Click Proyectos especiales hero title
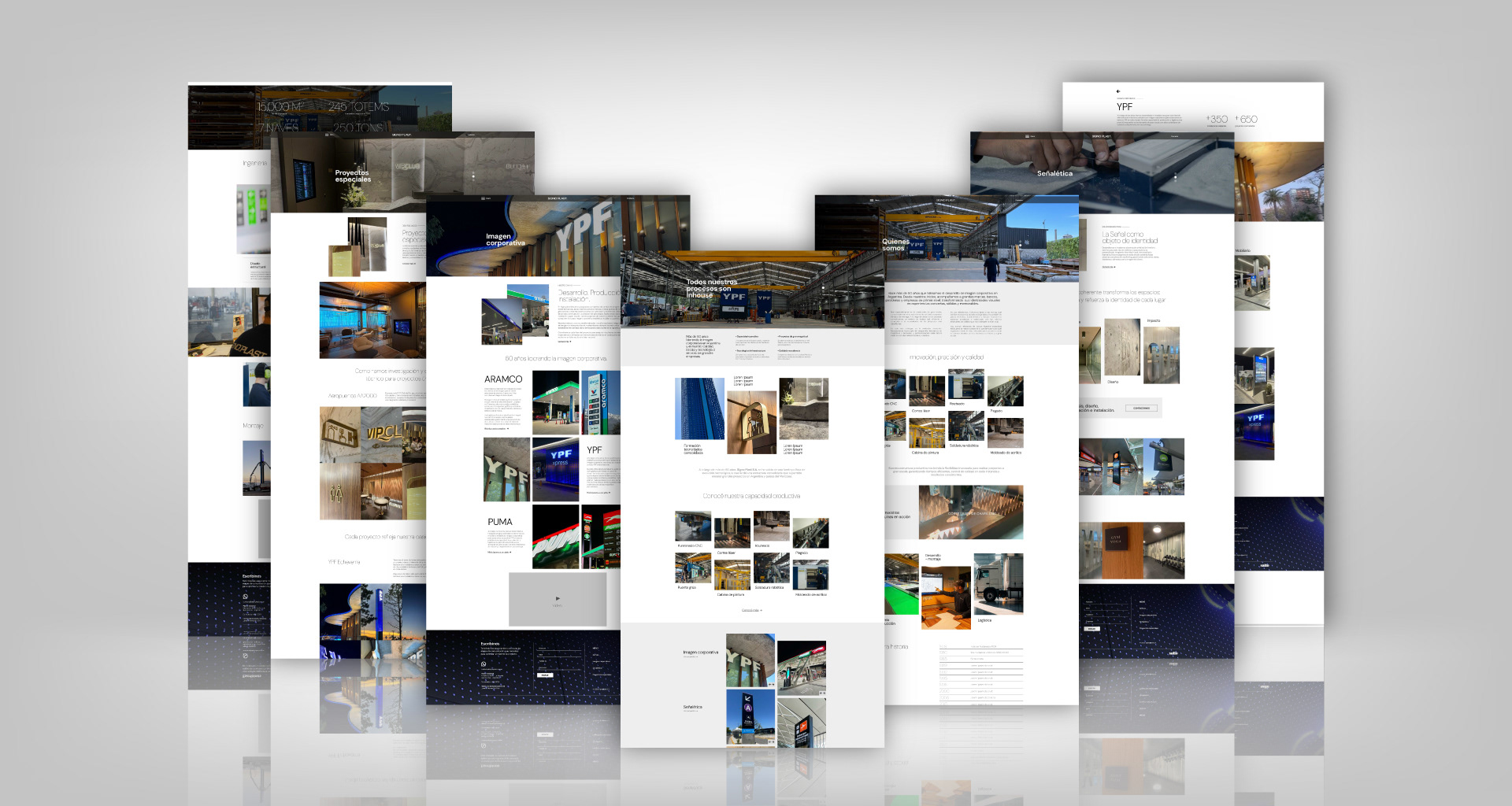The height and width of the screenshot is (806, 1512). point(353,176)
